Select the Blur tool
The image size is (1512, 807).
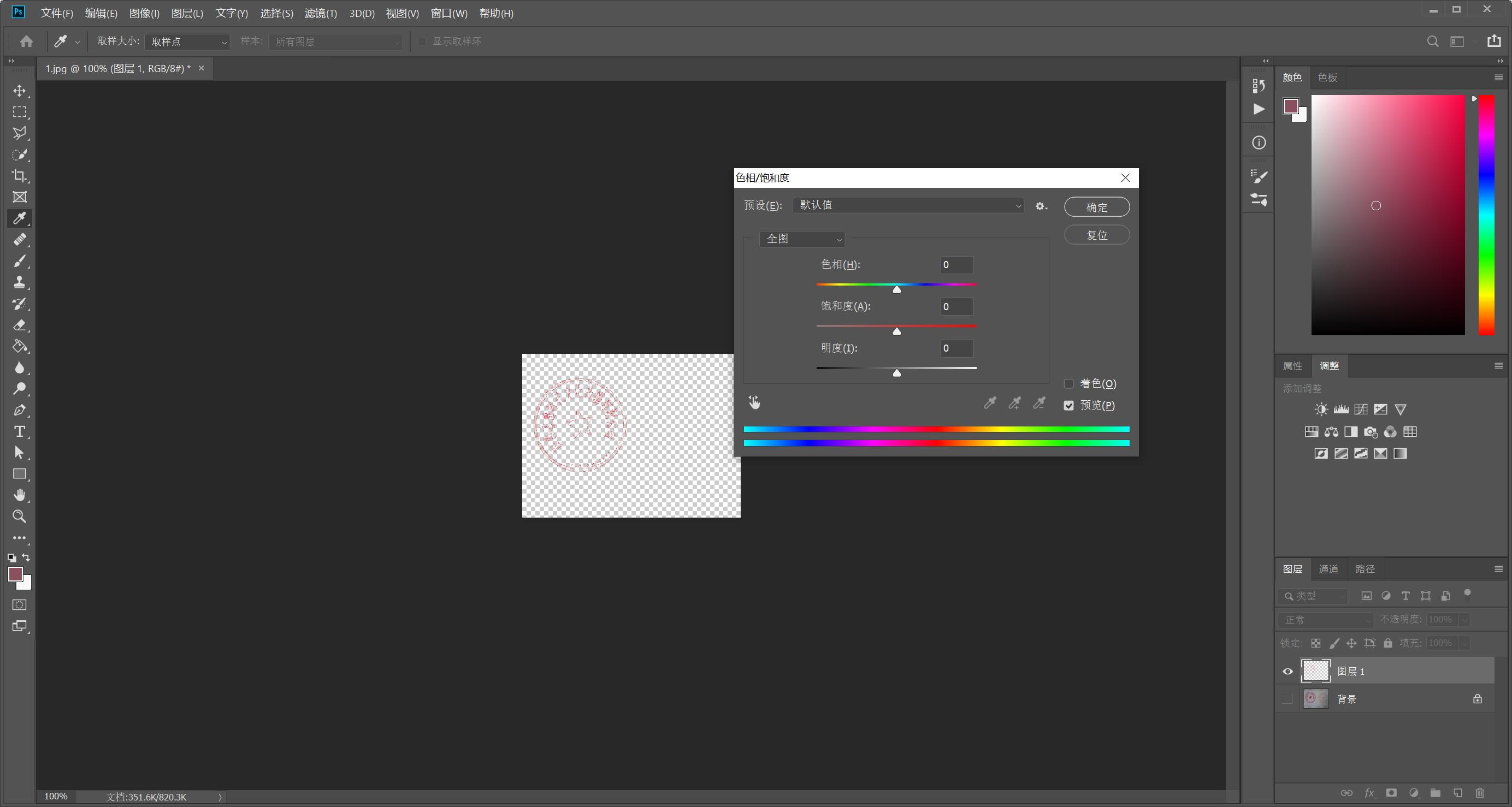tap(19, 367)
